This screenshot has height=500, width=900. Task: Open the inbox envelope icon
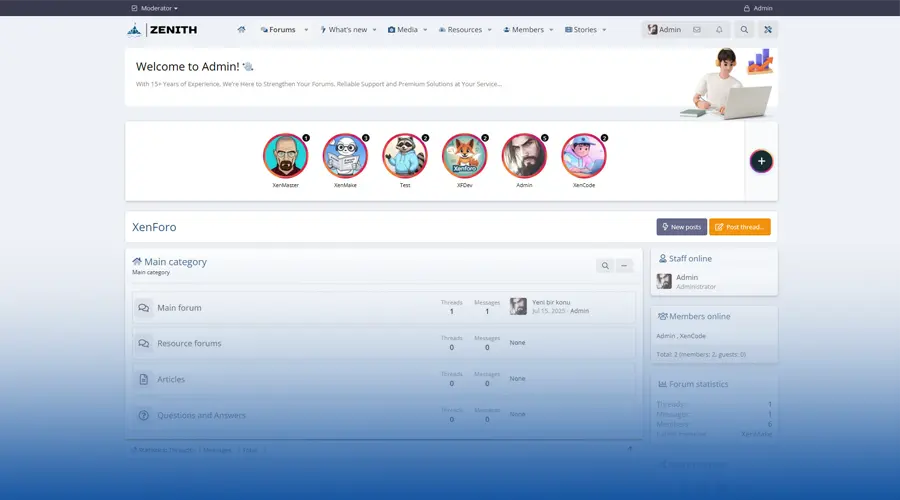click(697, 30)
